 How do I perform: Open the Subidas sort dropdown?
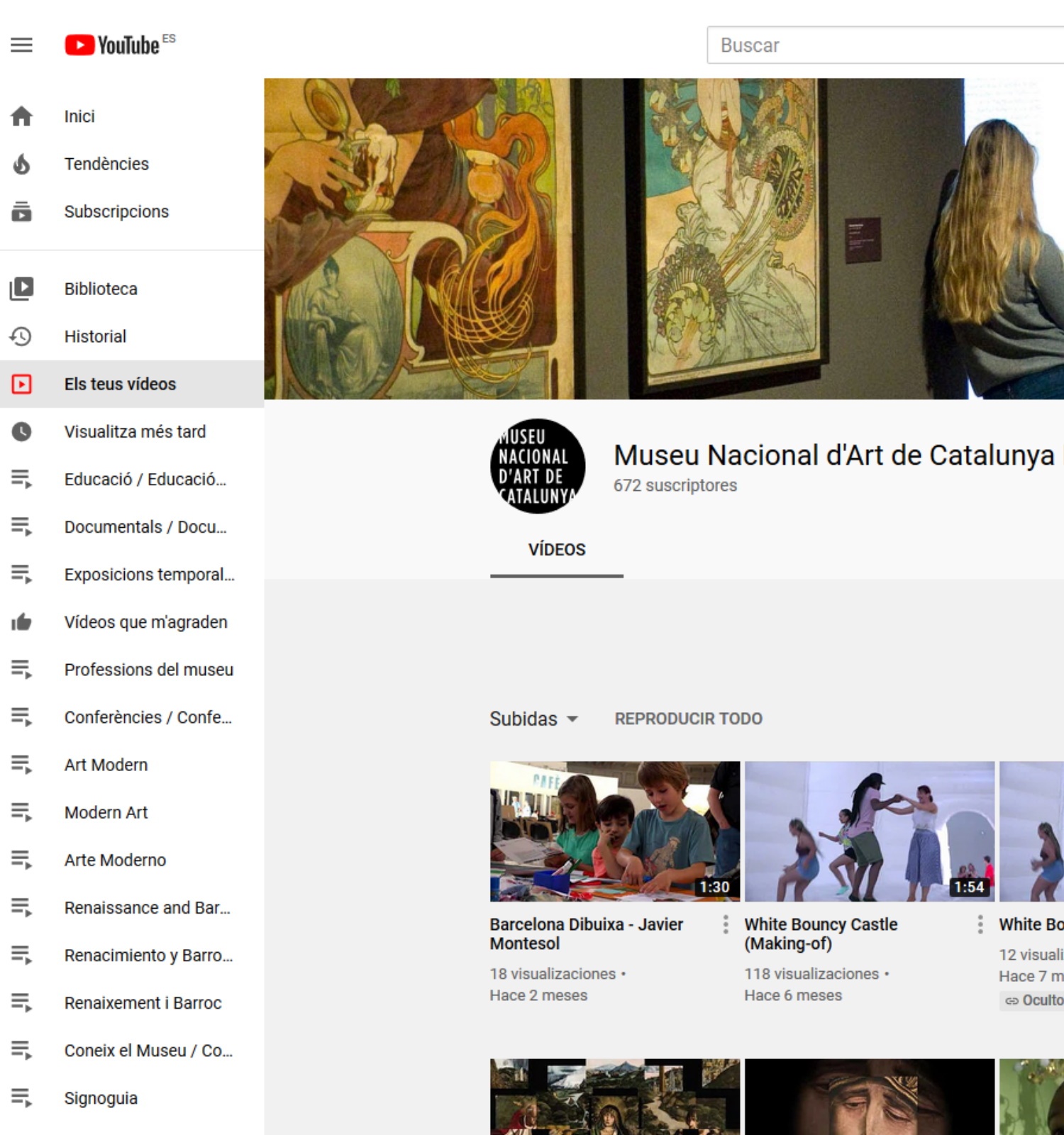[534, 719]
